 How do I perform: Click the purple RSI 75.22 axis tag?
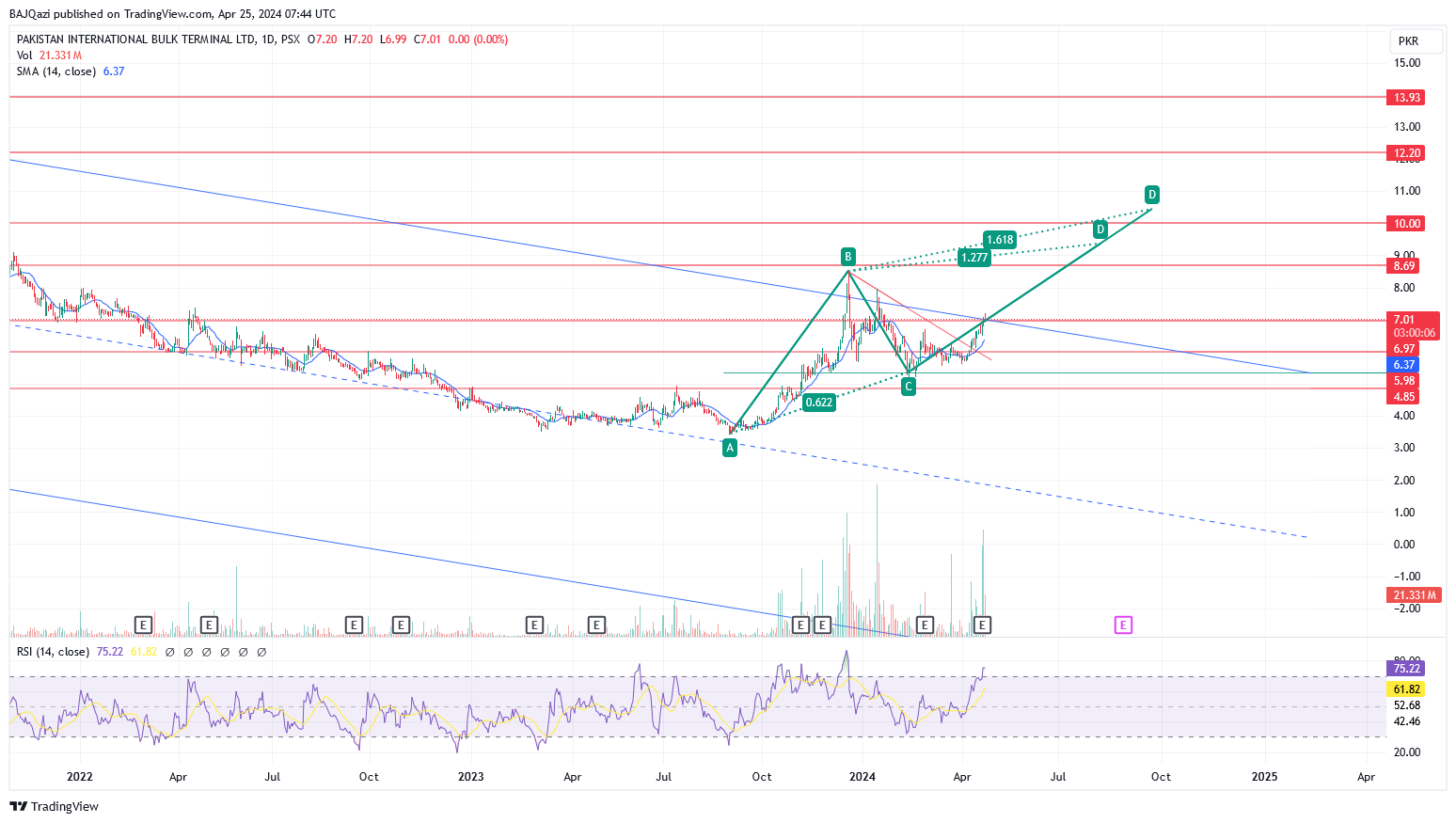click(x=1406, y=669)
